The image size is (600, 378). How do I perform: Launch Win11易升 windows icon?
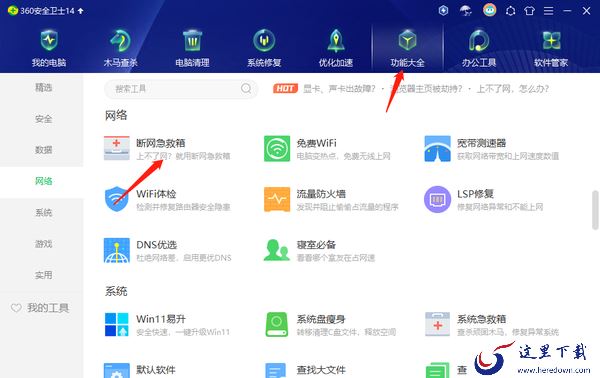(x=117, y=324)
